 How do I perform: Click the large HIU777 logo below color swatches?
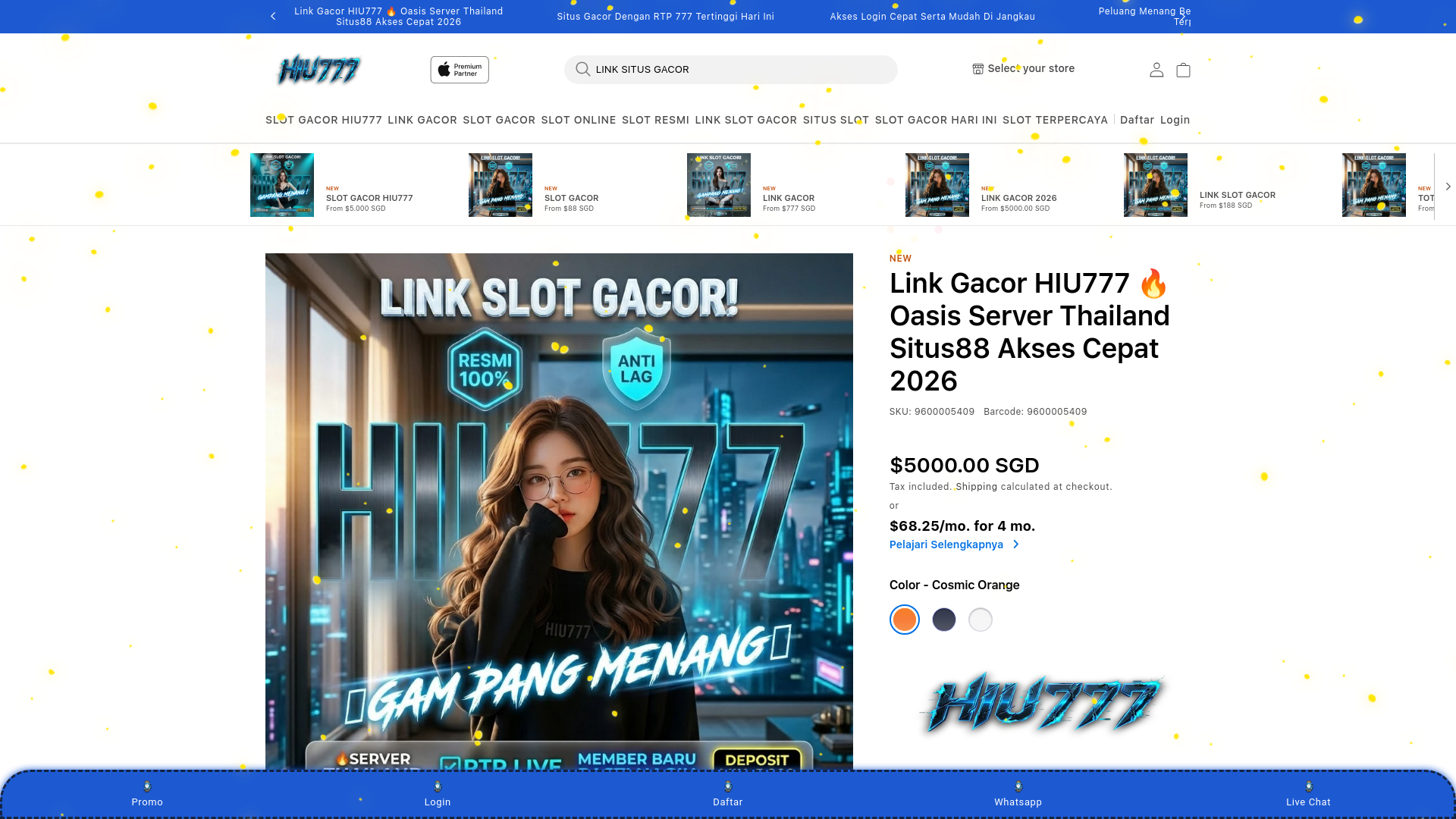[x=1042, y=703]
